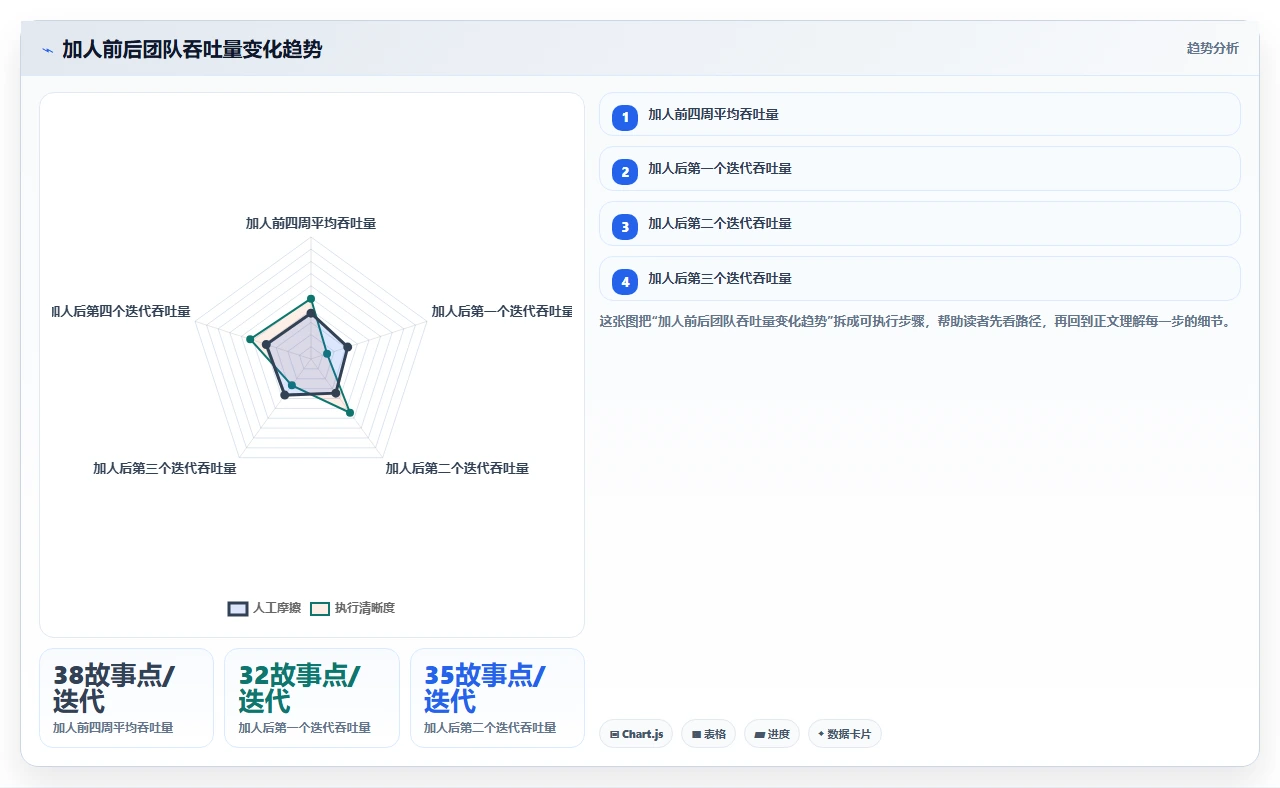Viewport: 1280px width, 788px height.
Task: Click caption 加人后第一个迭代吞吐量 under 32 card
Action: tap(304, 728)
